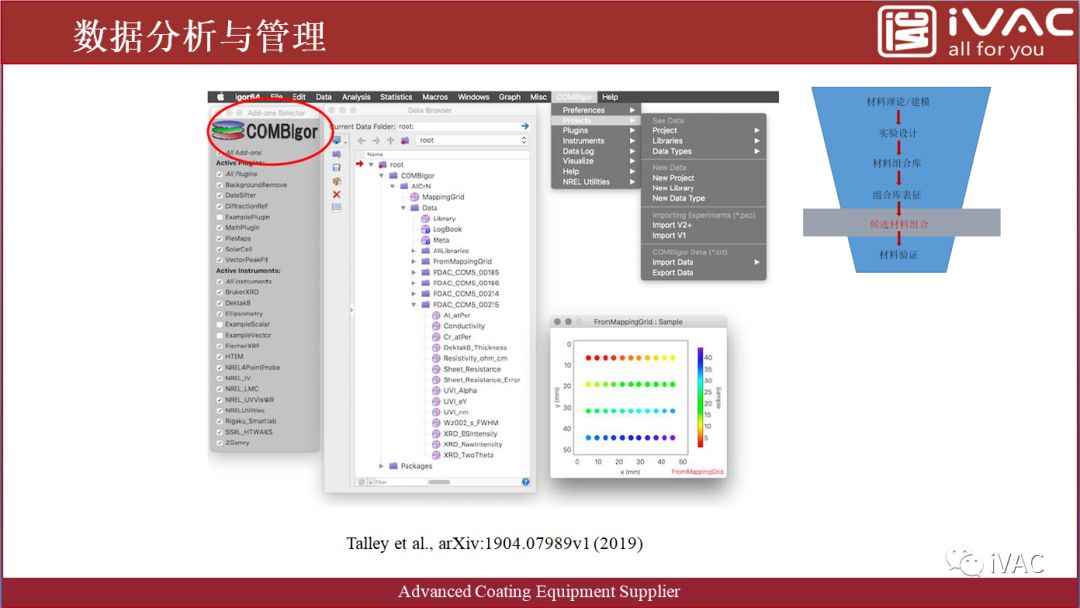Click the AlCrN folder icon

coord(404,186)
